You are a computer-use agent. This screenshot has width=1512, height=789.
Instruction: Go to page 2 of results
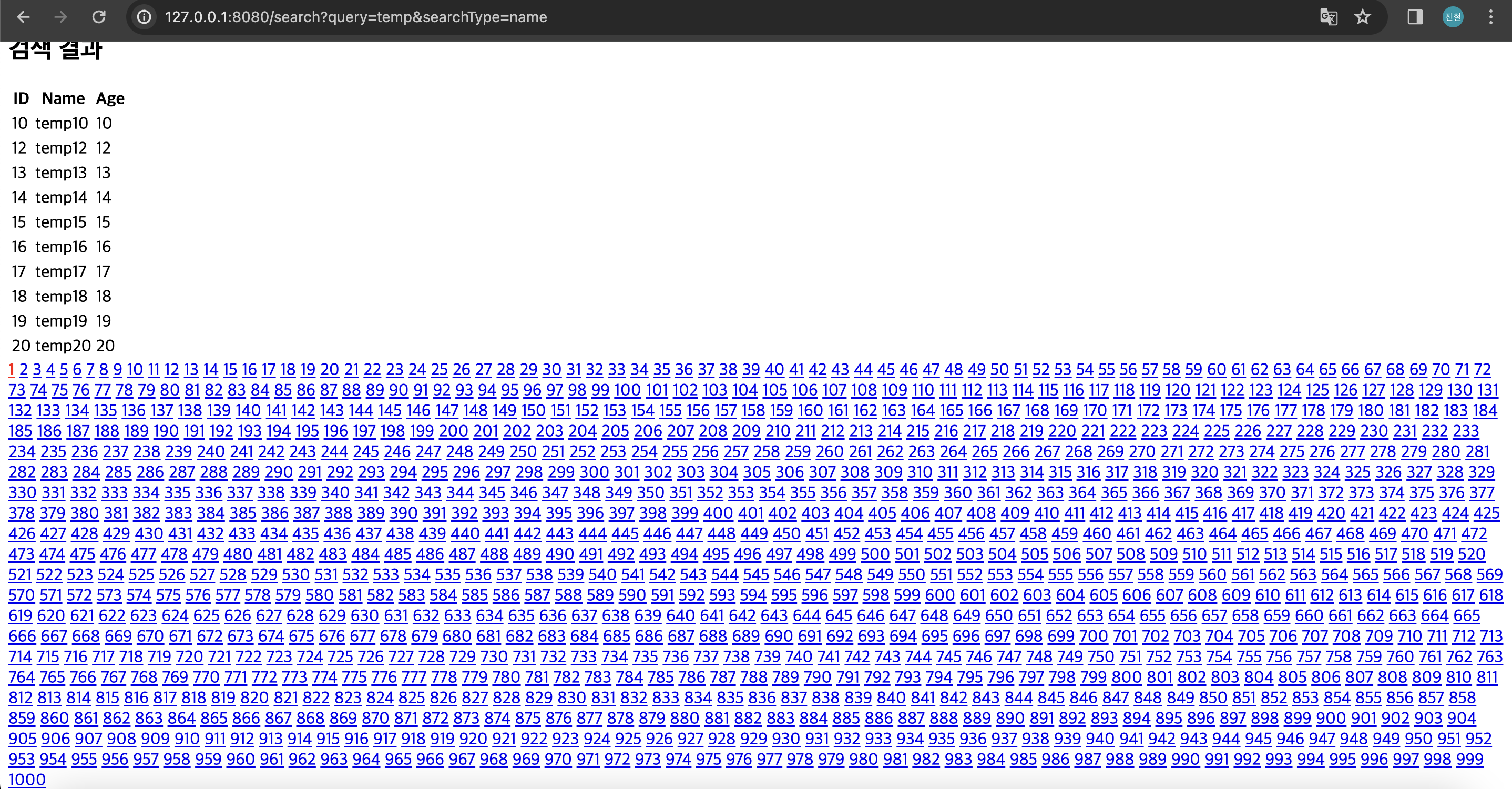[24, 370]
